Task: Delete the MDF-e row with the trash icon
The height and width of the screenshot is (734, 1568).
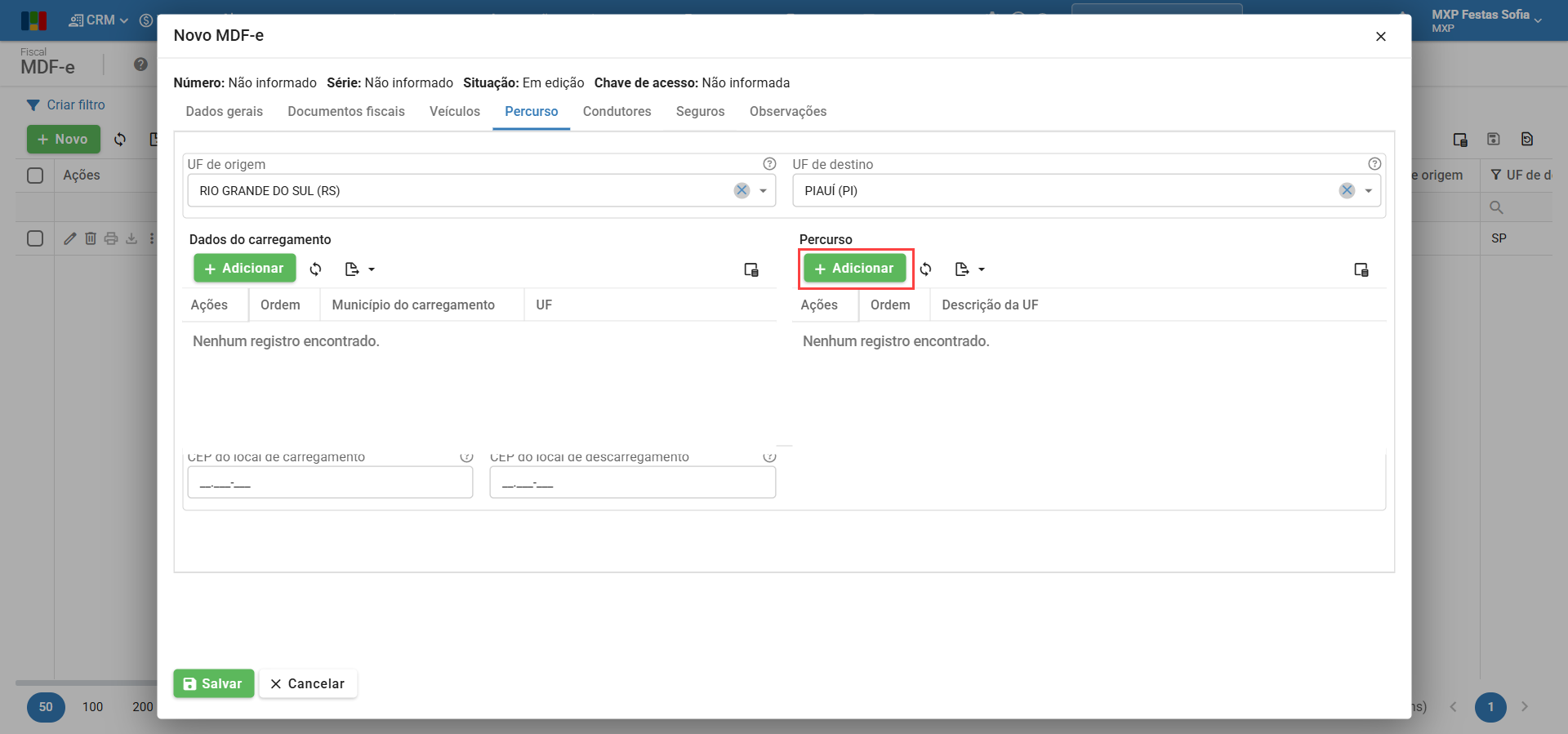Action: [91, 238]
